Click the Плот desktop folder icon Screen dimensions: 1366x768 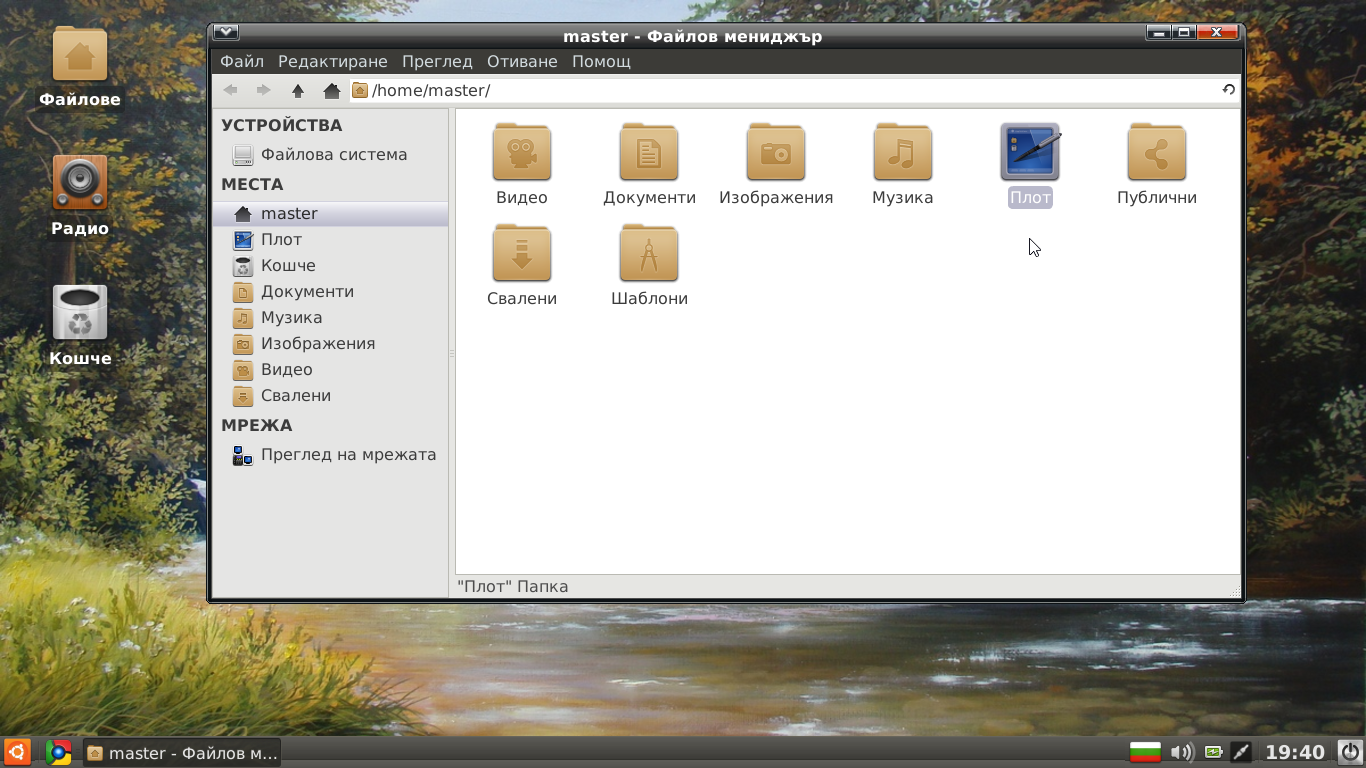pyautogui.click(x=1030, y=153)
